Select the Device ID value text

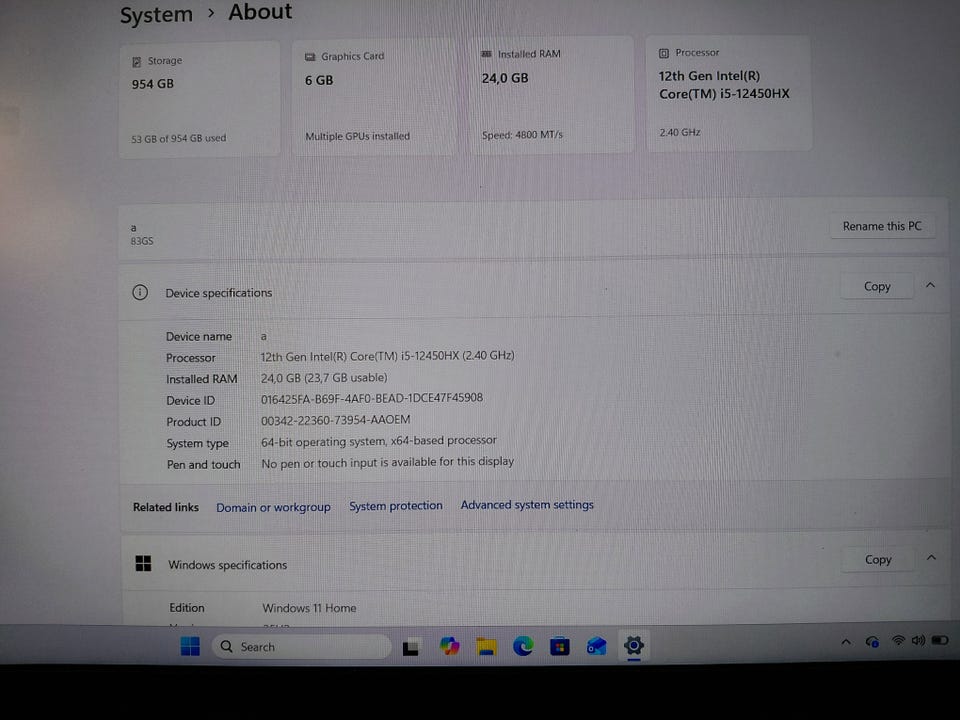coord(372,399)
